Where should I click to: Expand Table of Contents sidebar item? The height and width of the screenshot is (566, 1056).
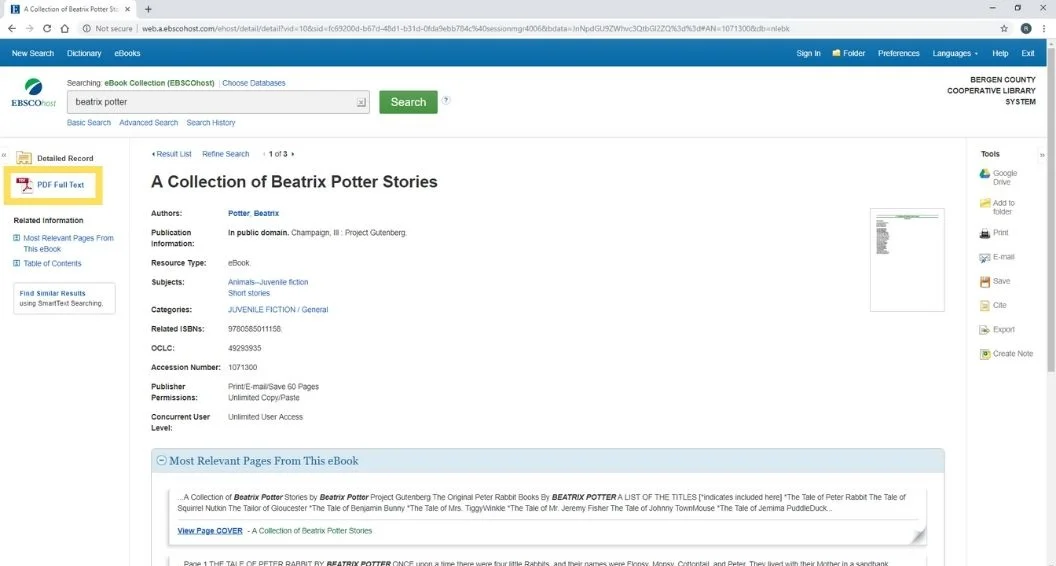coord(17,263)
